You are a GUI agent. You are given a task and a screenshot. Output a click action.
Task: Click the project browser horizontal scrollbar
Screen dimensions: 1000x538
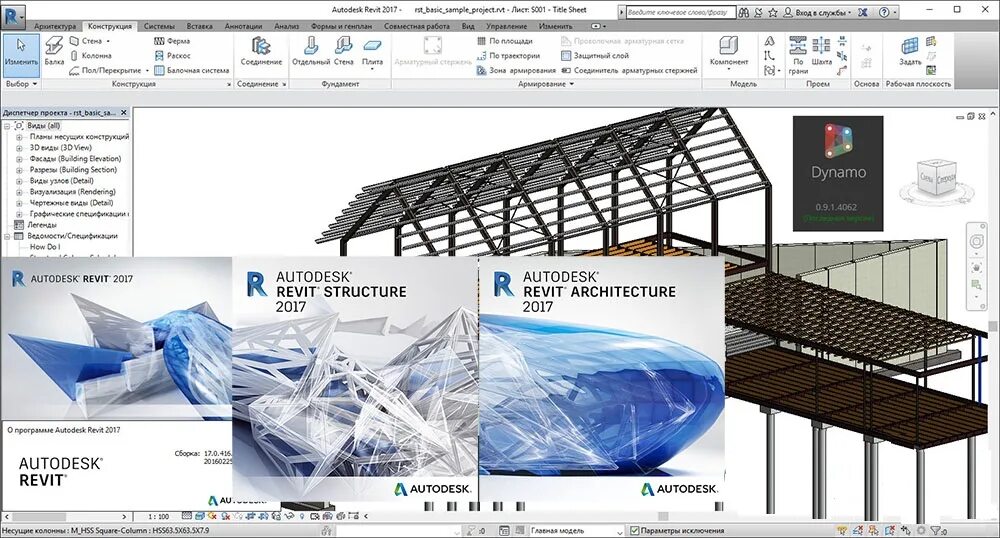[x=66, y=516]
